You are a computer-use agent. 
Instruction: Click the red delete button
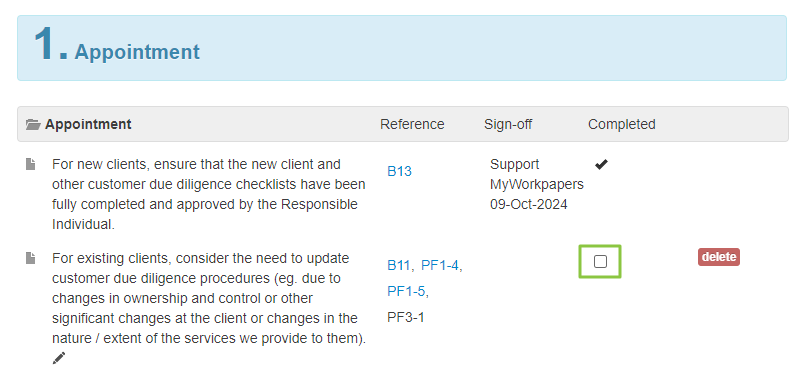point(719,257)
